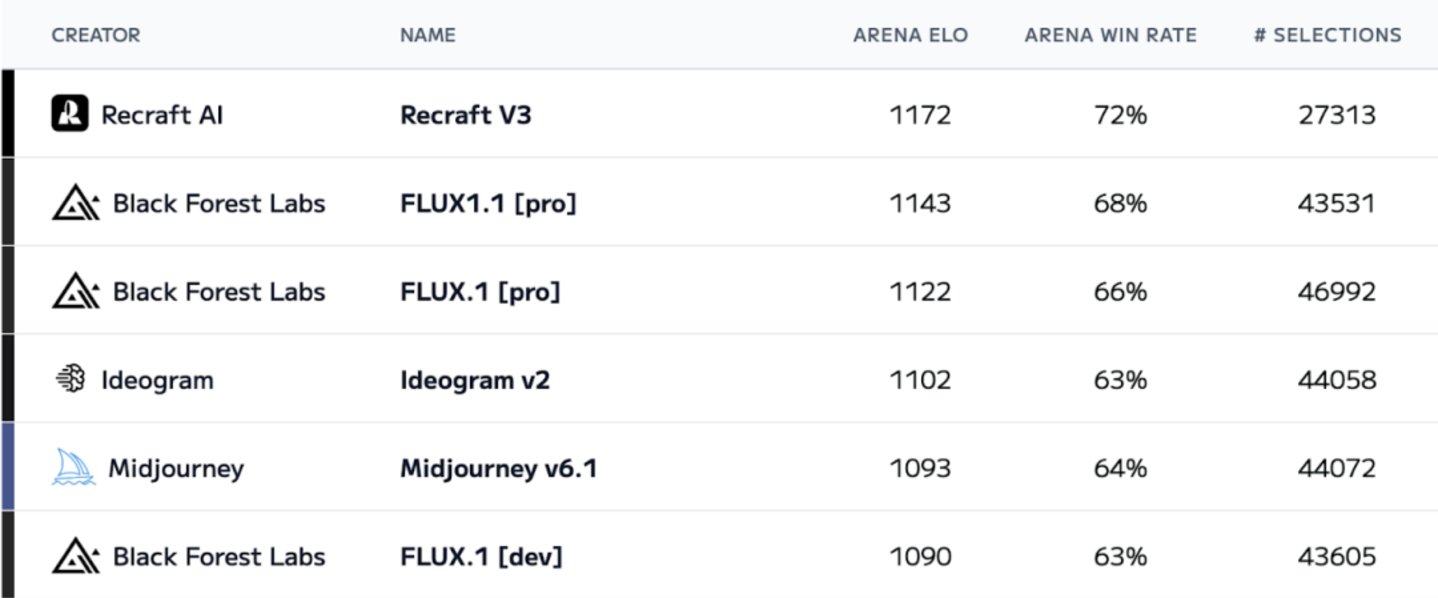Sort by the CREATOR column header
This screenshot has height=598, width=1438.
tap(96, 35)
